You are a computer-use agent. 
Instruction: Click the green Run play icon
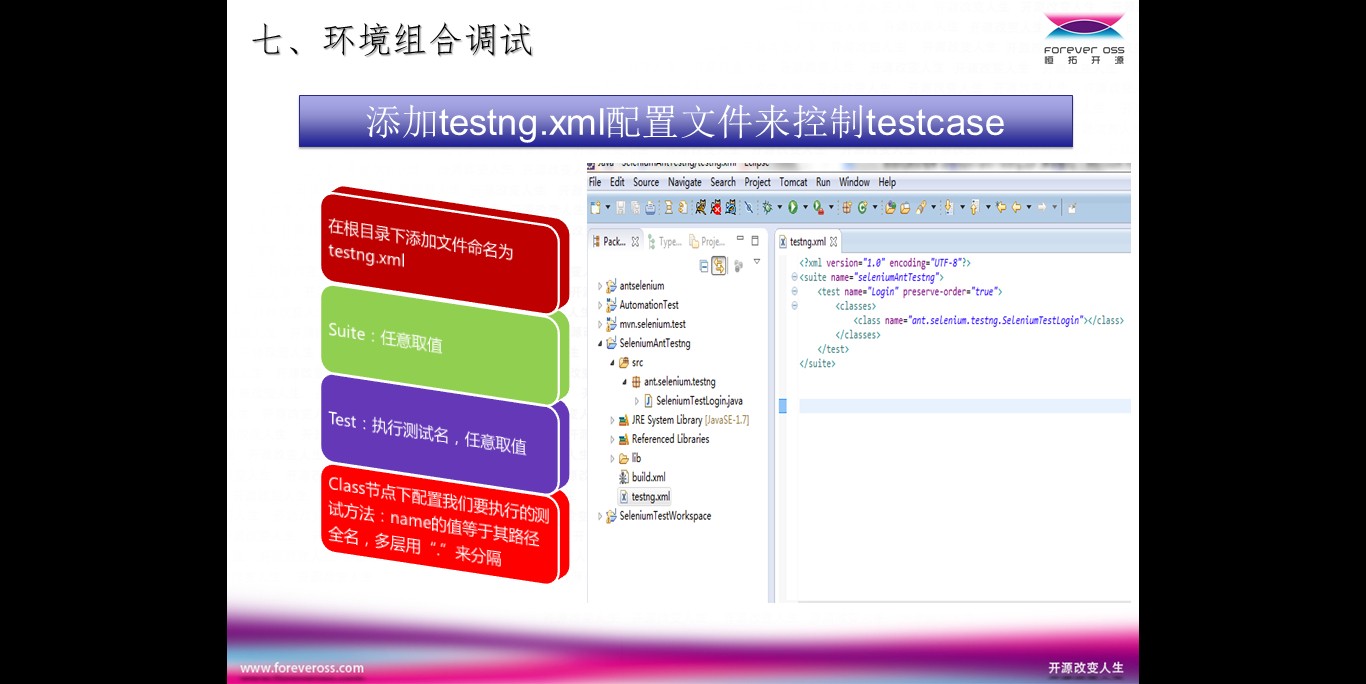793,207
